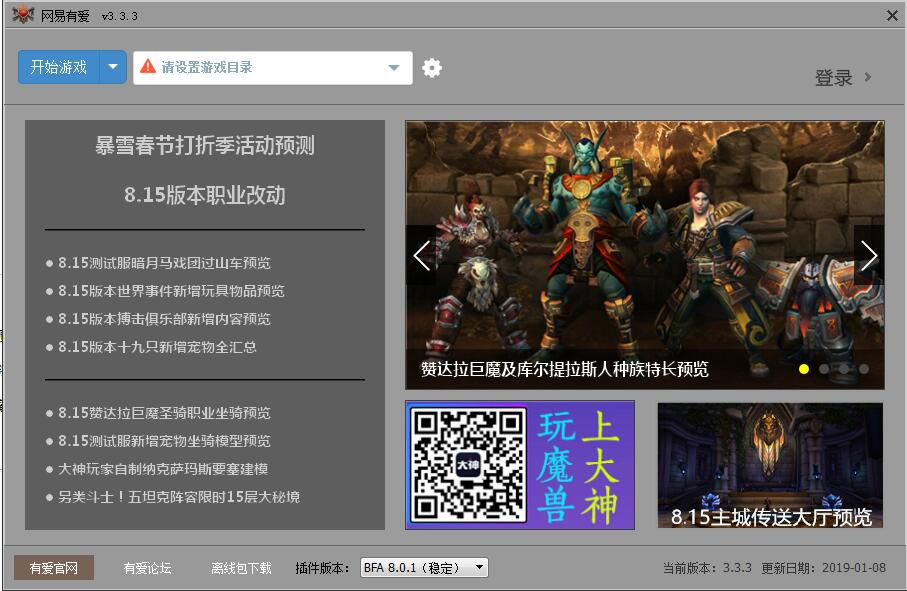The image size is (907, 591).
Task: Open the 开始游戏 dropdown arrow
Action: [x=112, y=65]
